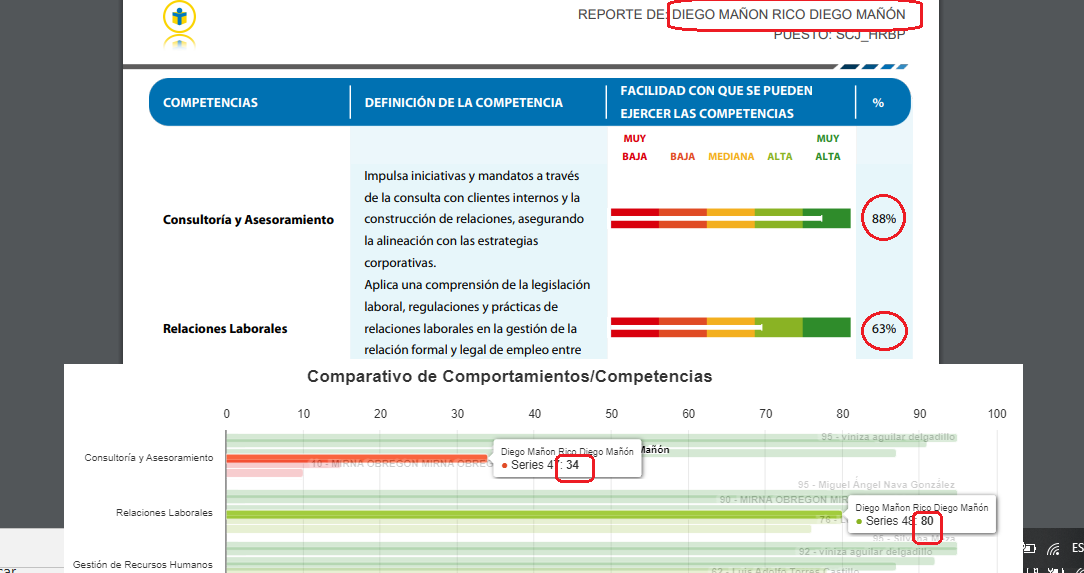Click Relaciones Laborales color gauge in table

click(x=730, y=328)
